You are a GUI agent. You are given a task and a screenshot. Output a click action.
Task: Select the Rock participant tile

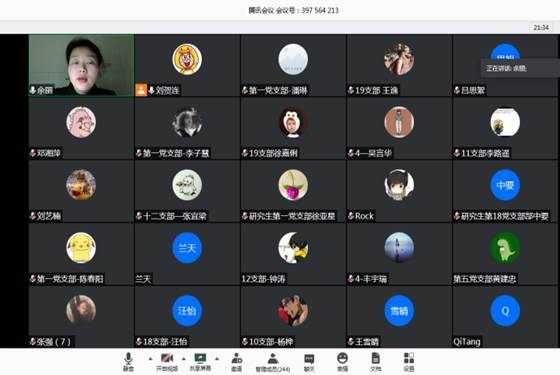[399, 191]
